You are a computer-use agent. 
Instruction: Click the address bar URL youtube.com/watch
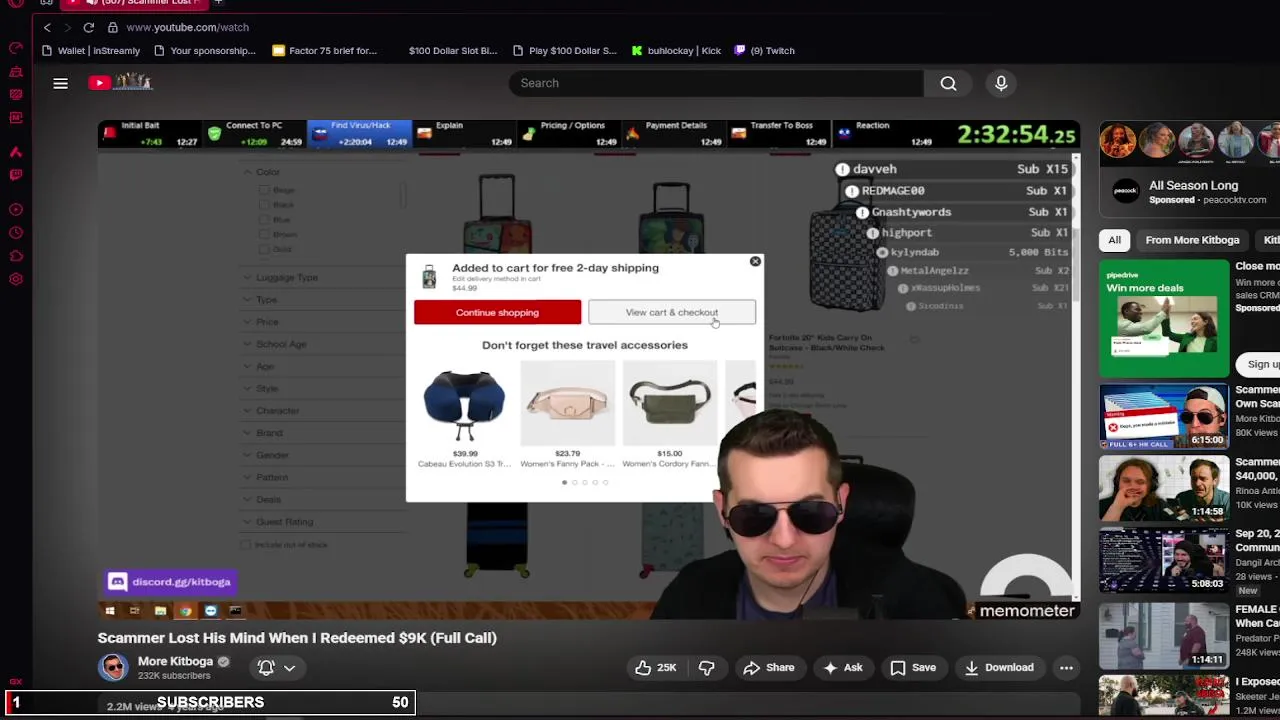click(187, 27)
